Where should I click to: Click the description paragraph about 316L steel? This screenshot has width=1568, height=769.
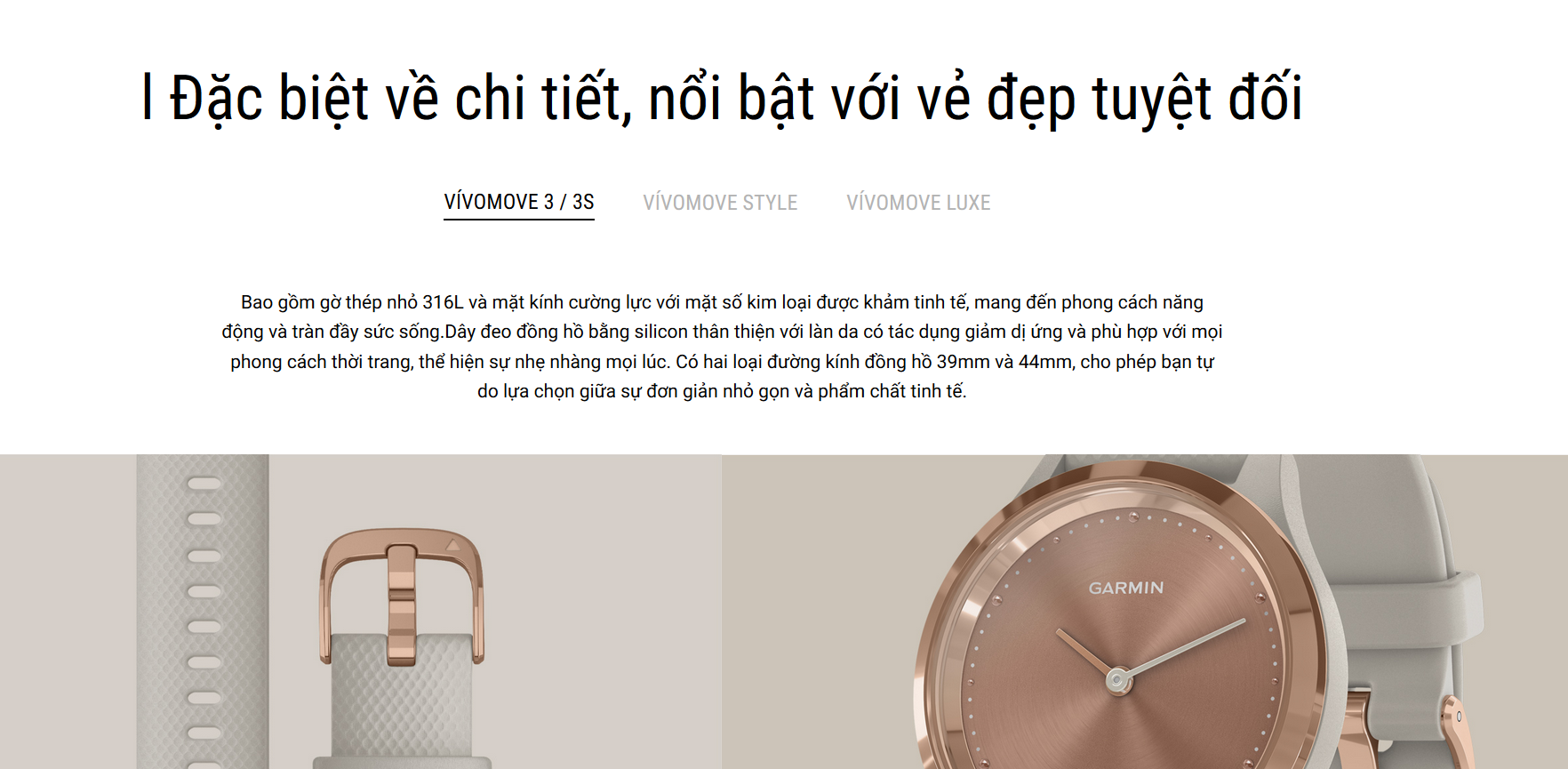coord(722,347)
